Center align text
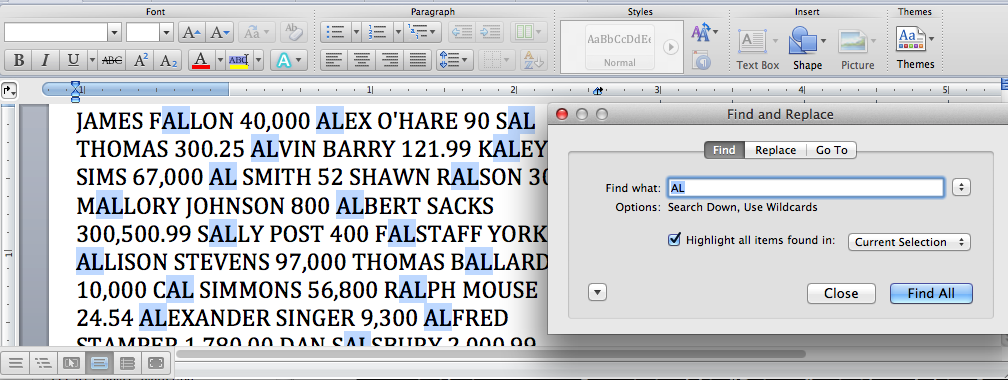The width and height of the screenshot is (1008, 380). 362,61
